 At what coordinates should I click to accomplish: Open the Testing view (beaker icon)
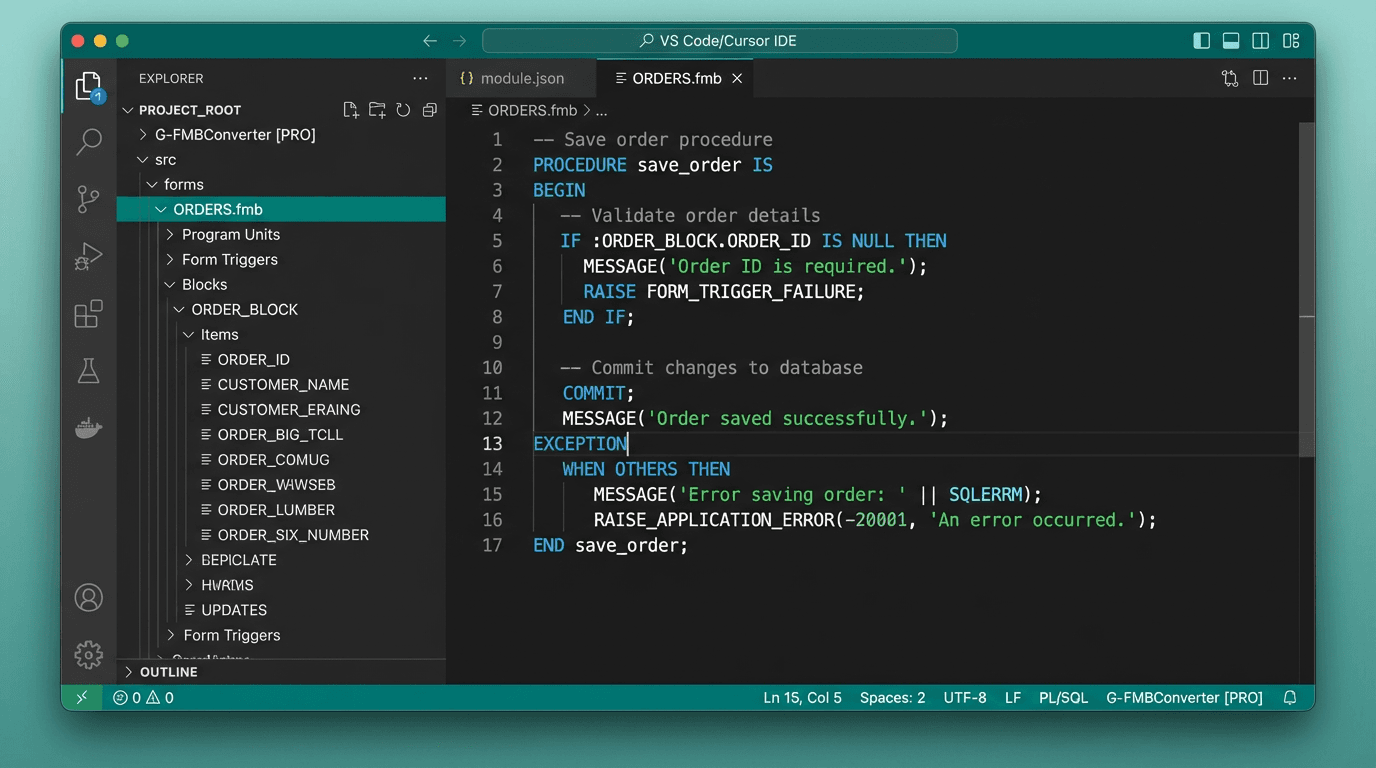pos(89,371)
